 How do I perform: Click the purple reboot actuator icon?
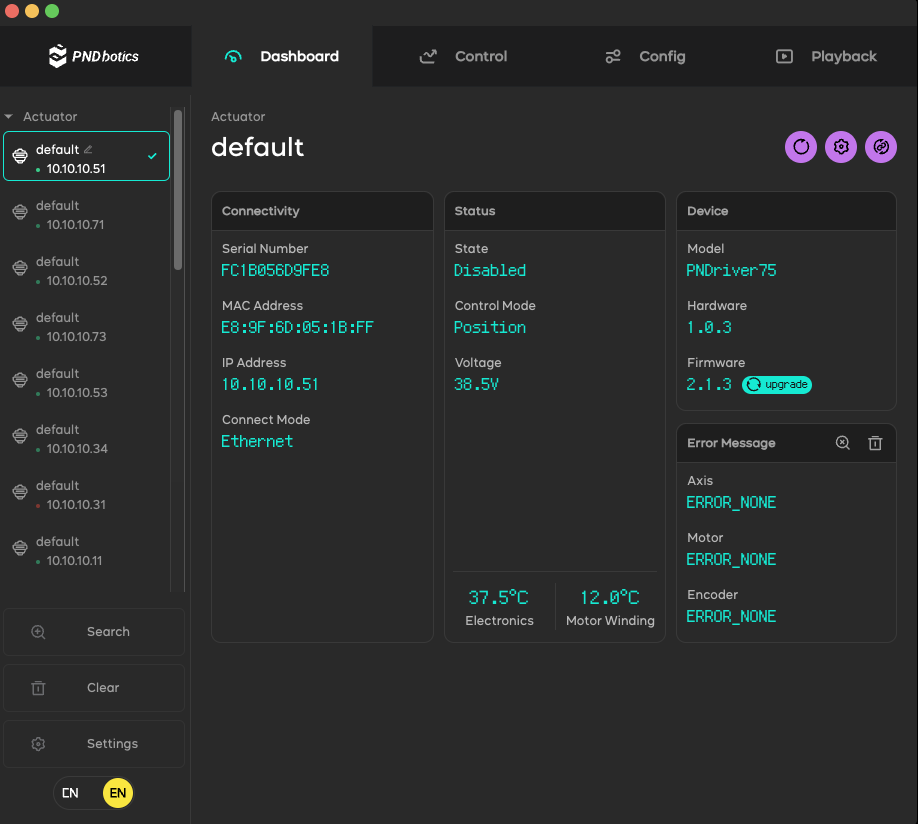801,146
